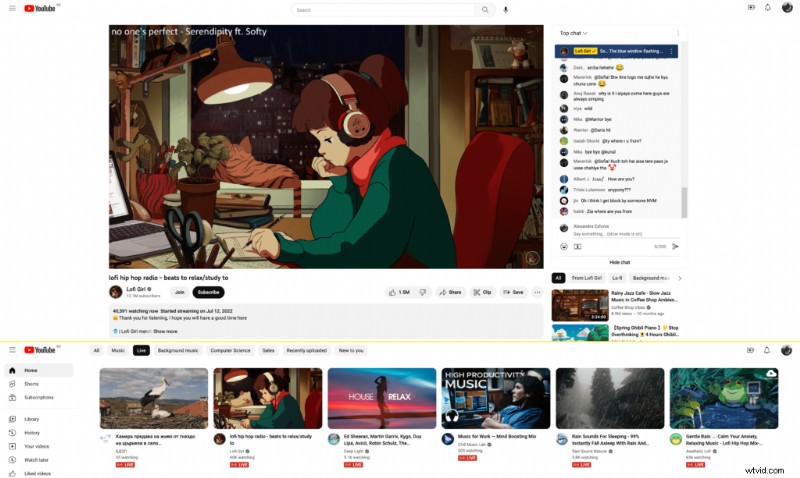
Task: Subscribe to Lofi Girl
Action: [208, 292]
